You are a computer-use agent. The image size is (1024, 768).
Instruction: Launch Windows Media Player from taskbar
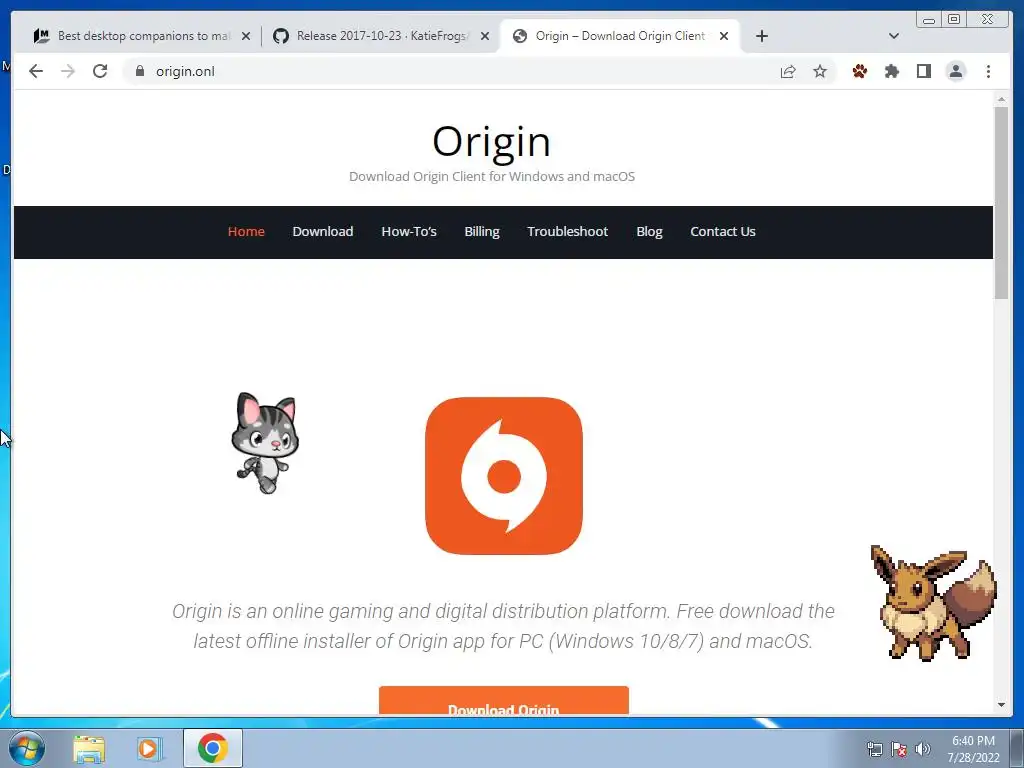149,749
